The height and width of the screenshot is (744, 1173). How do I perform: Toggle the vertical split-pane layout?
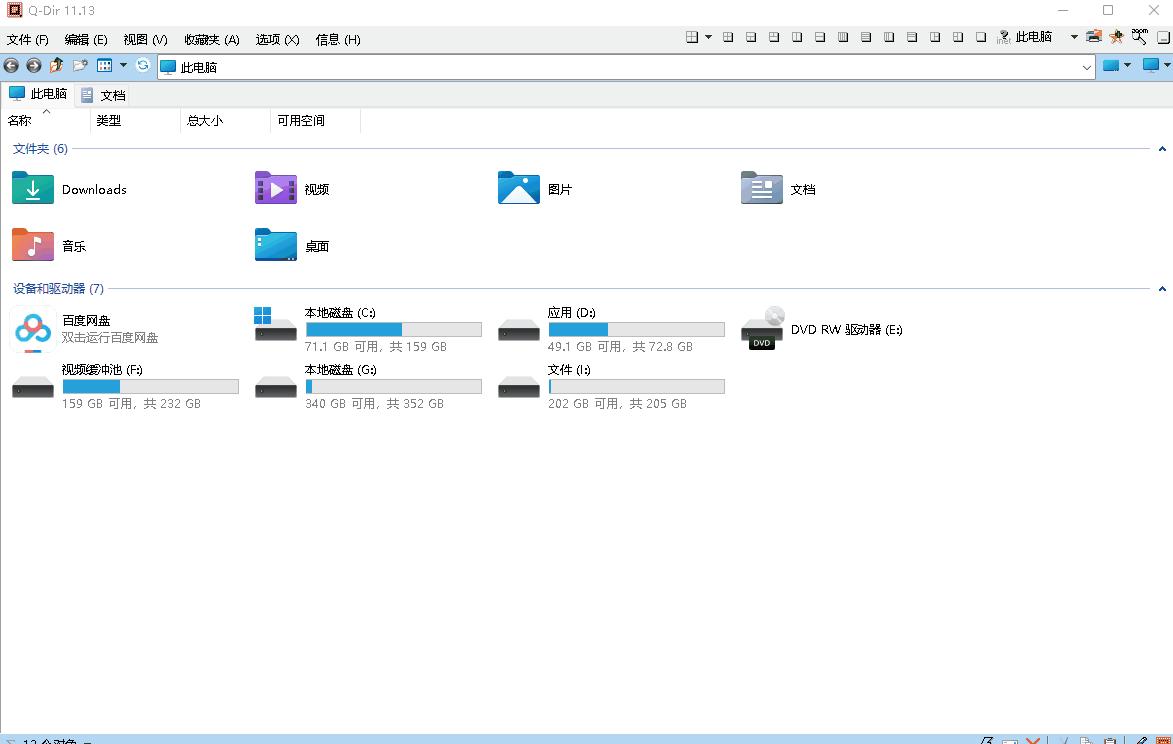tap(796, 36)
